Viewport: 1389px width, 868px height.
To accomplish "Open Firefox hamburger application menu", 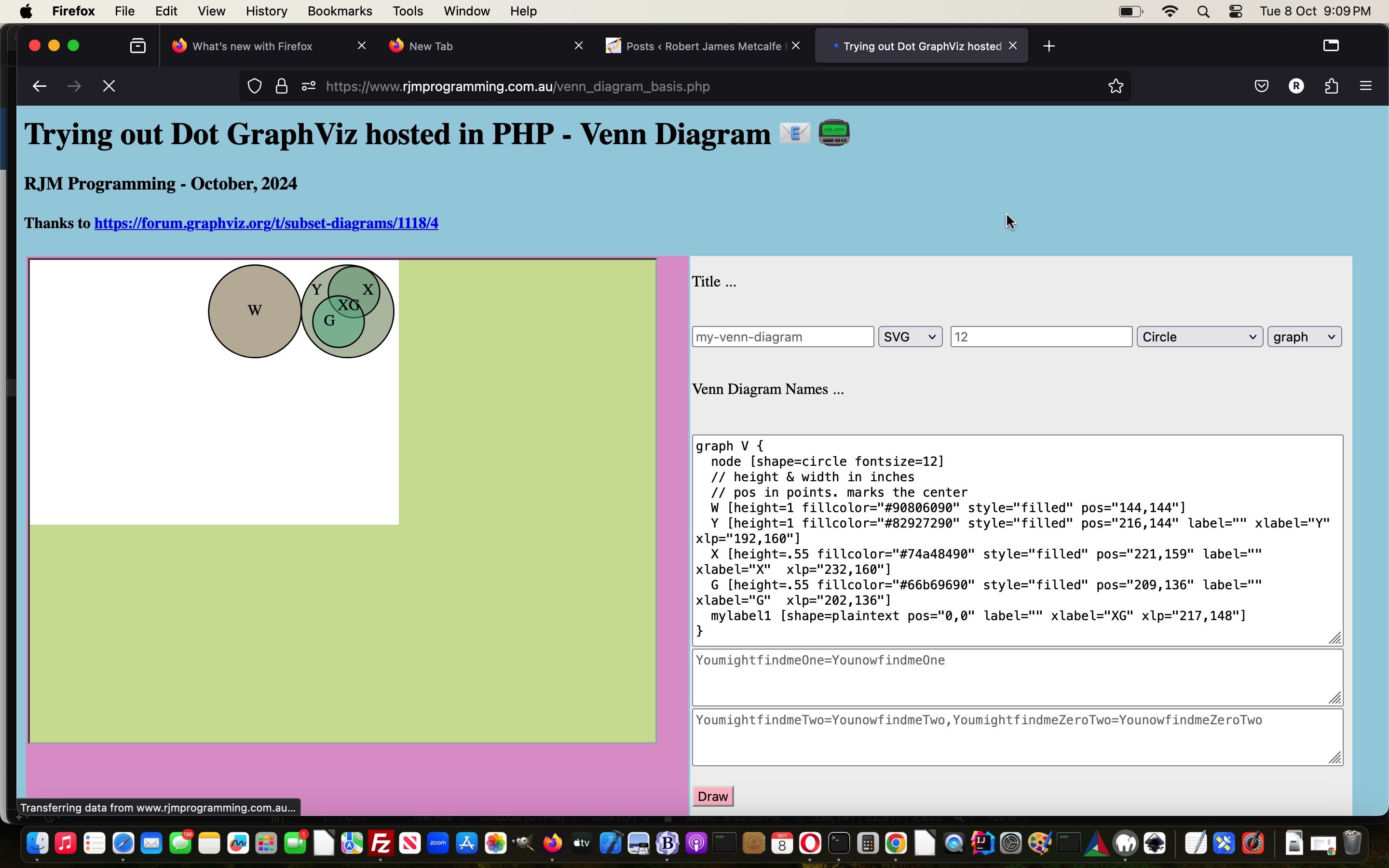I will tap(1365, 86).
